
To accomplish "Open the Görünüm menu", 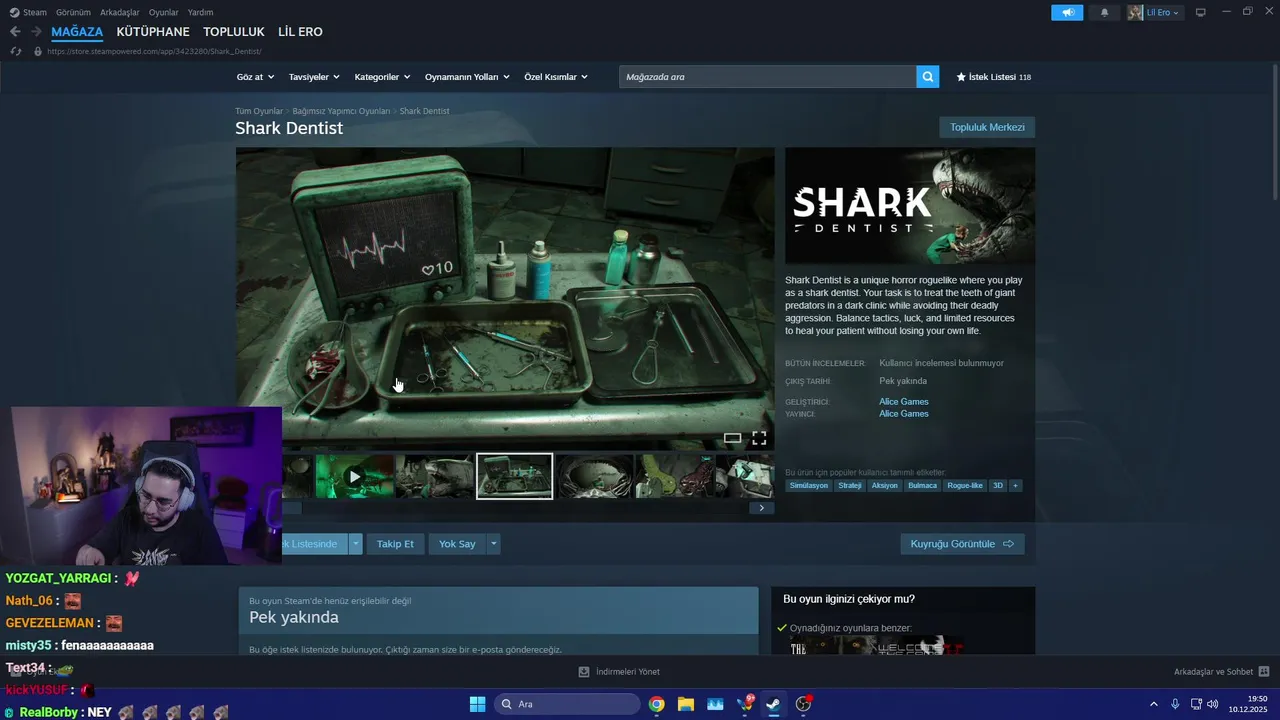I will click(73, 12).
